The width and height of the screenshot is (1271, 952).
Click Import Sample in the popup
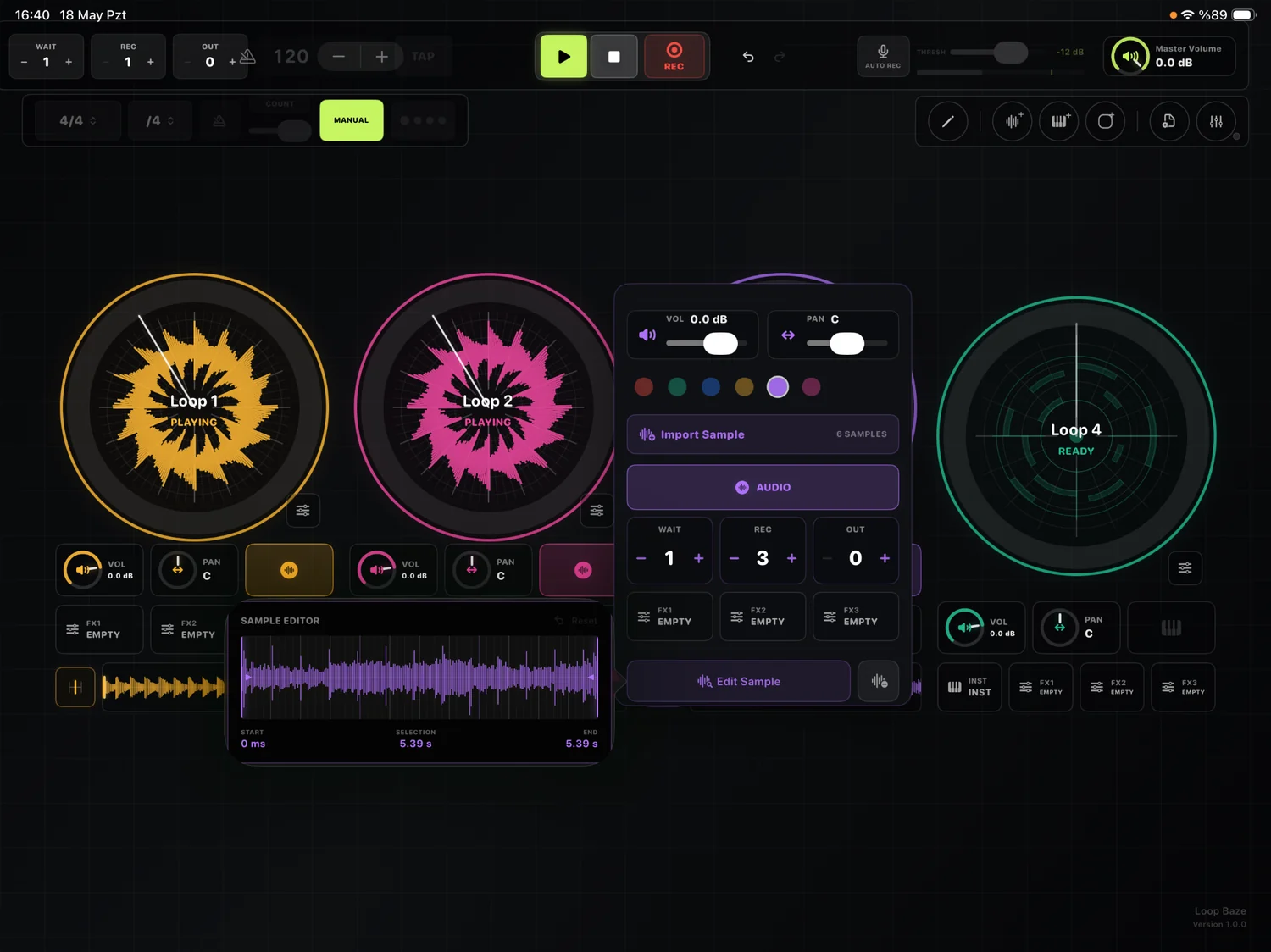click(x=763, y=434)
